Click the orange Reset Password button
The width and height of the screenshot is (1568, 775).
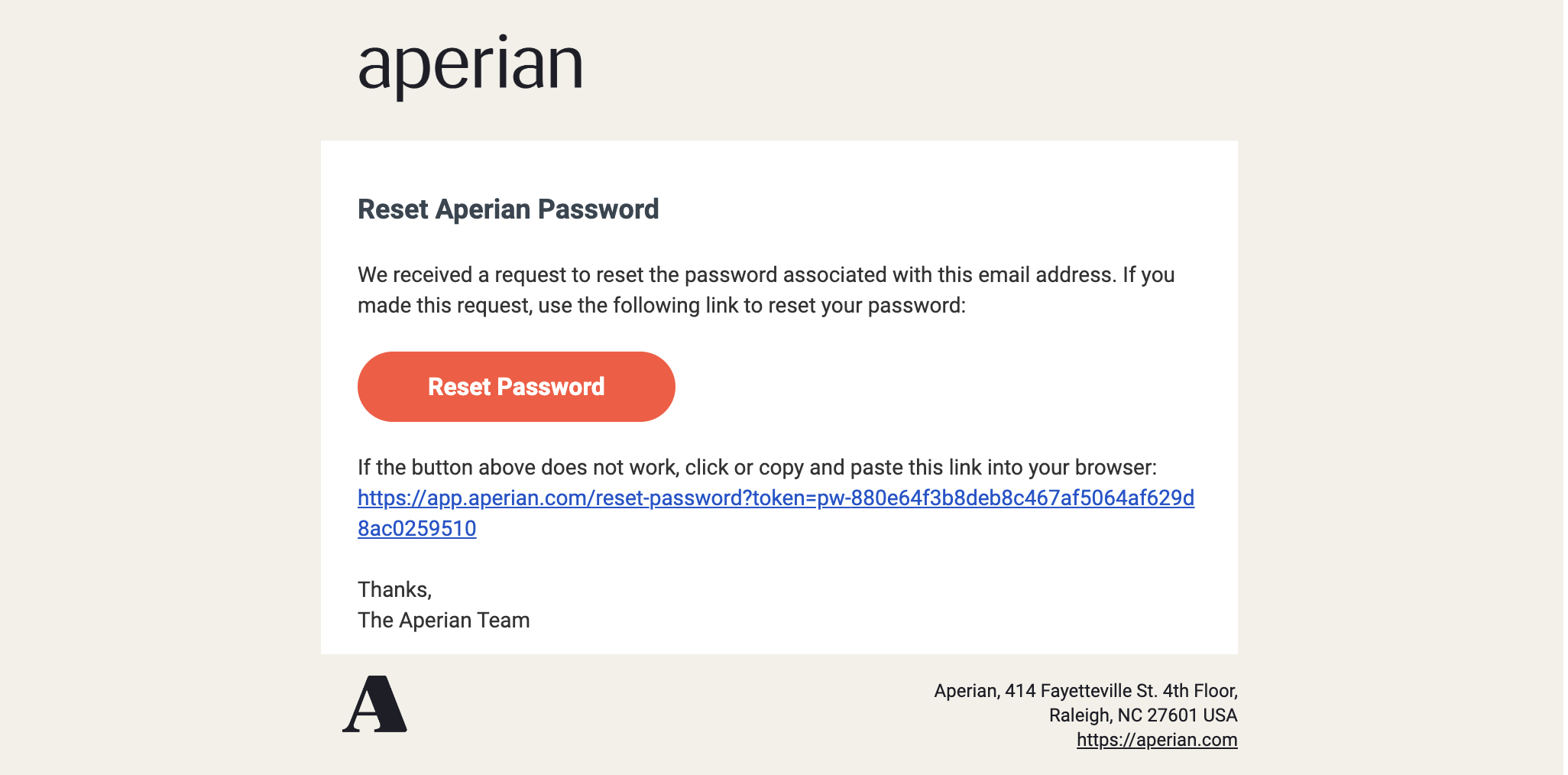[x=516, y=387]
